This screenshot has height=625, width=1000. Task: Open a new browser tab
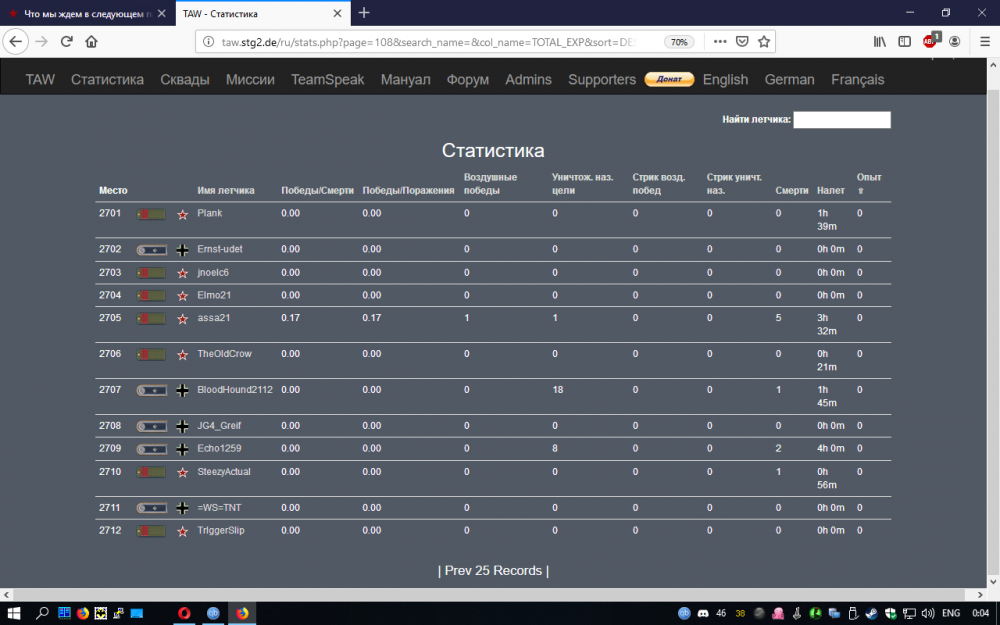364,13
